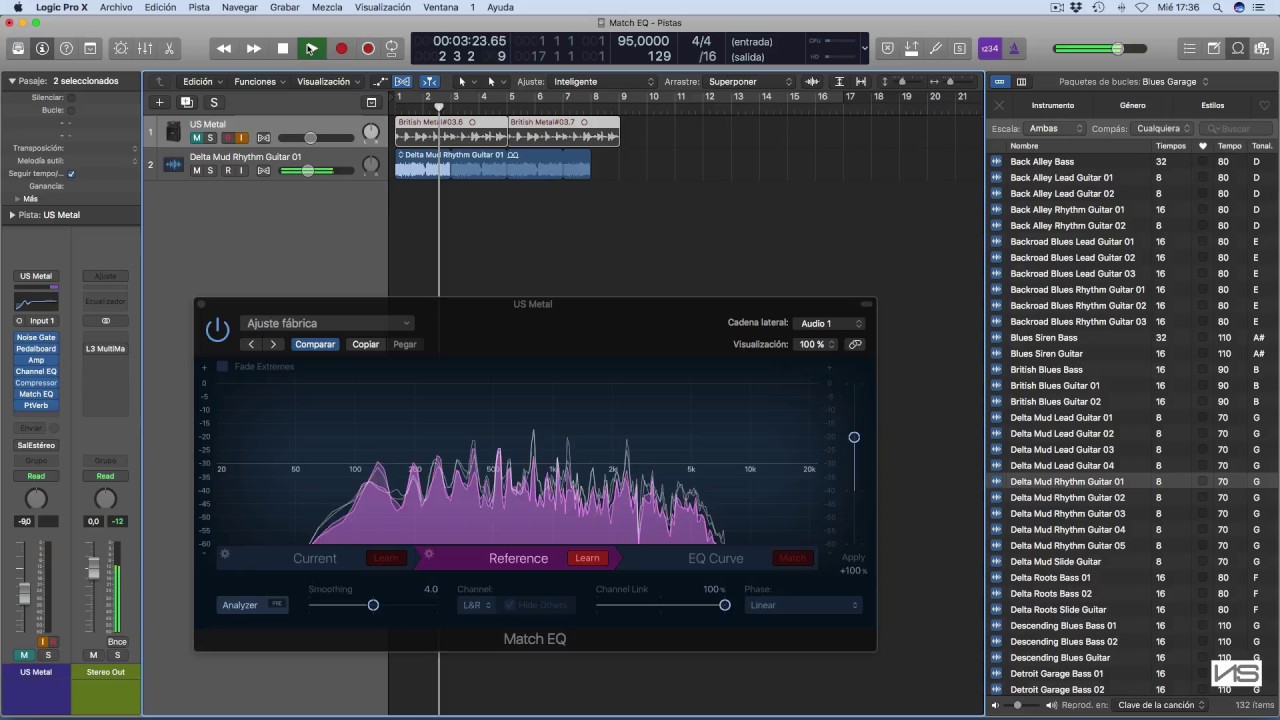The image size is (1280, 720).
Task: Click the Comparar button in Match EQ
Action: click(315, 344)
